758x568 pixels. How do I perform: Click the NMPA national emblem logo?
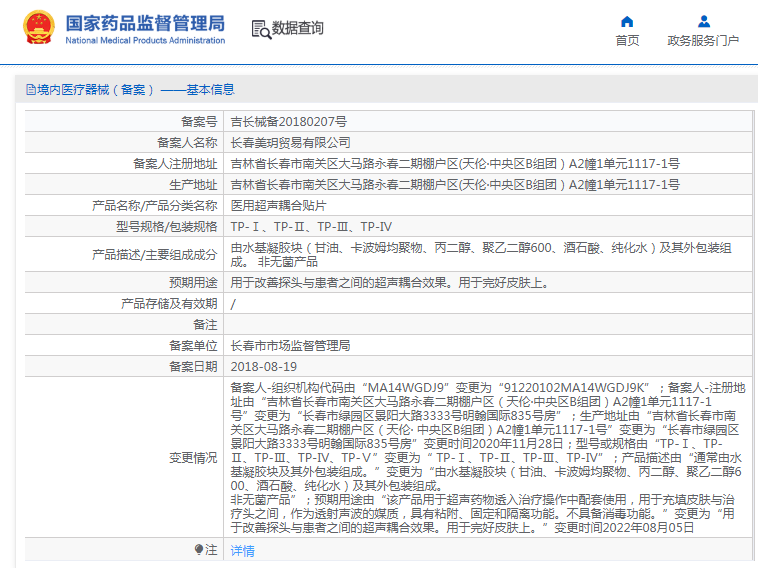click(x=39, y=28)
